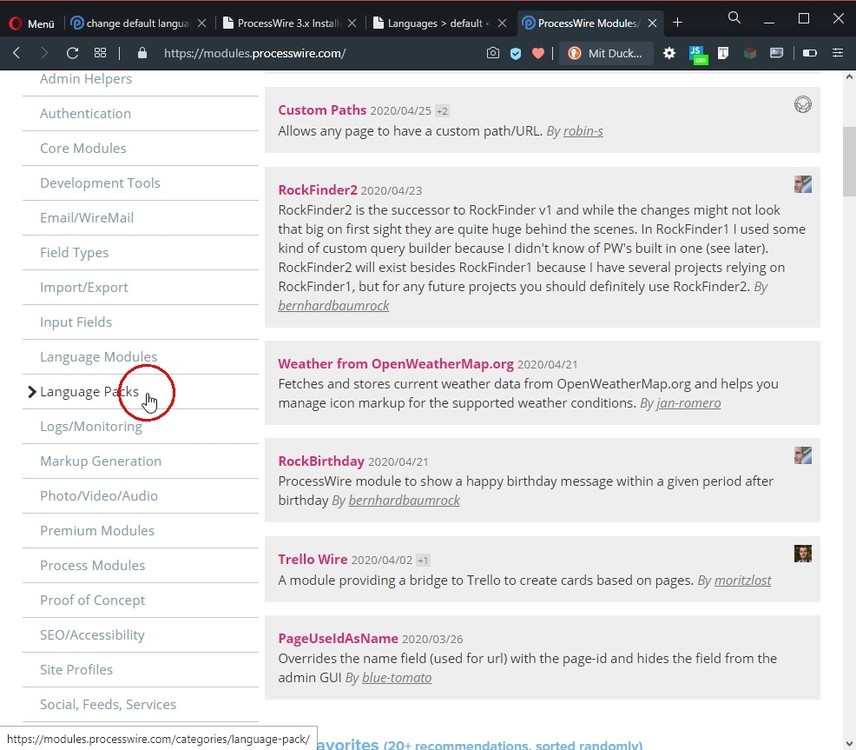Click the author link bernhardbaumrock under RockBirthday
The image size is (856, 750).
tap(404, 500)
